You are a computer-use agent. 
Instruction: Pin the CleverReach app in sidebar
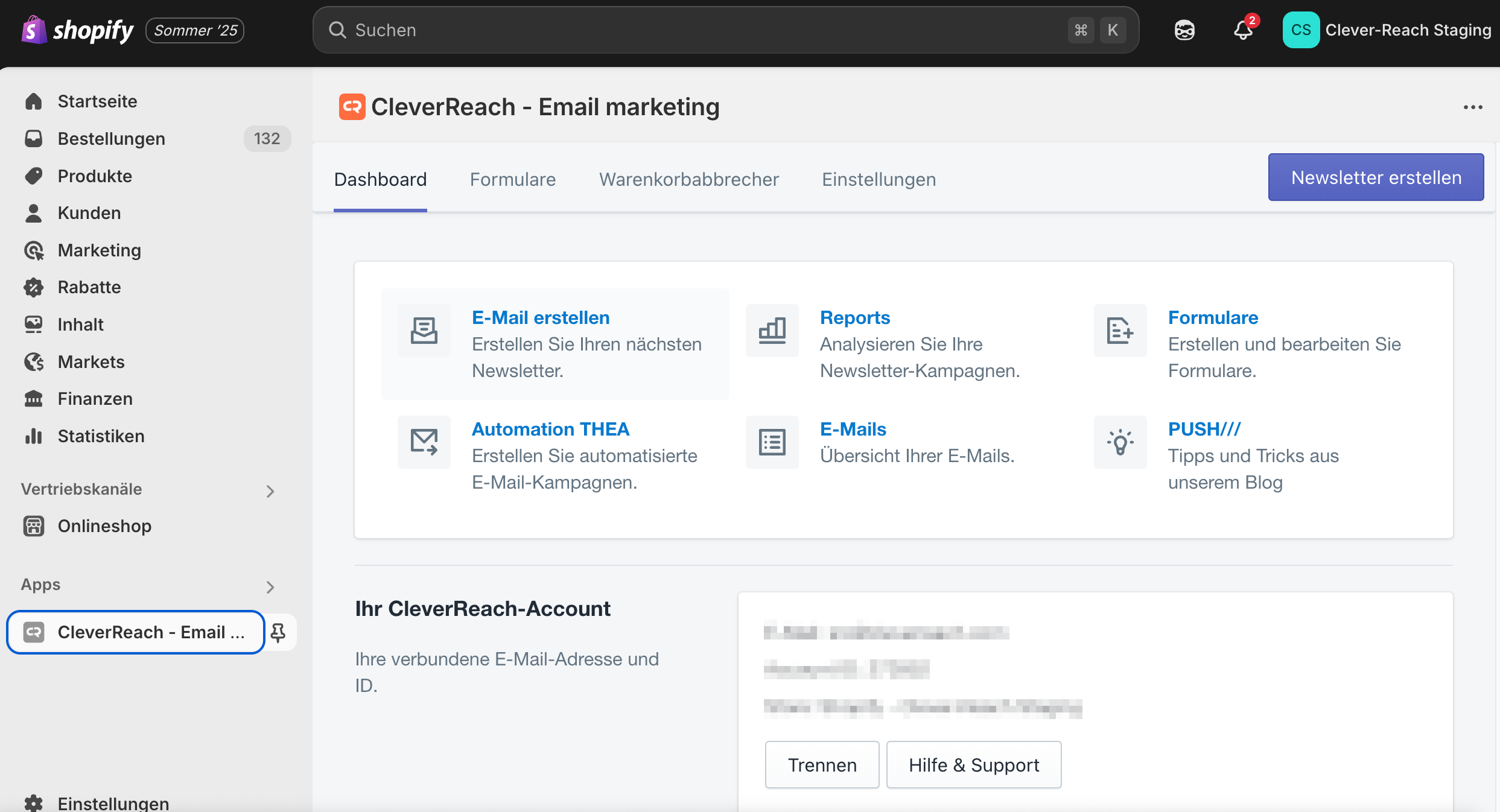(x=278, y=632)
